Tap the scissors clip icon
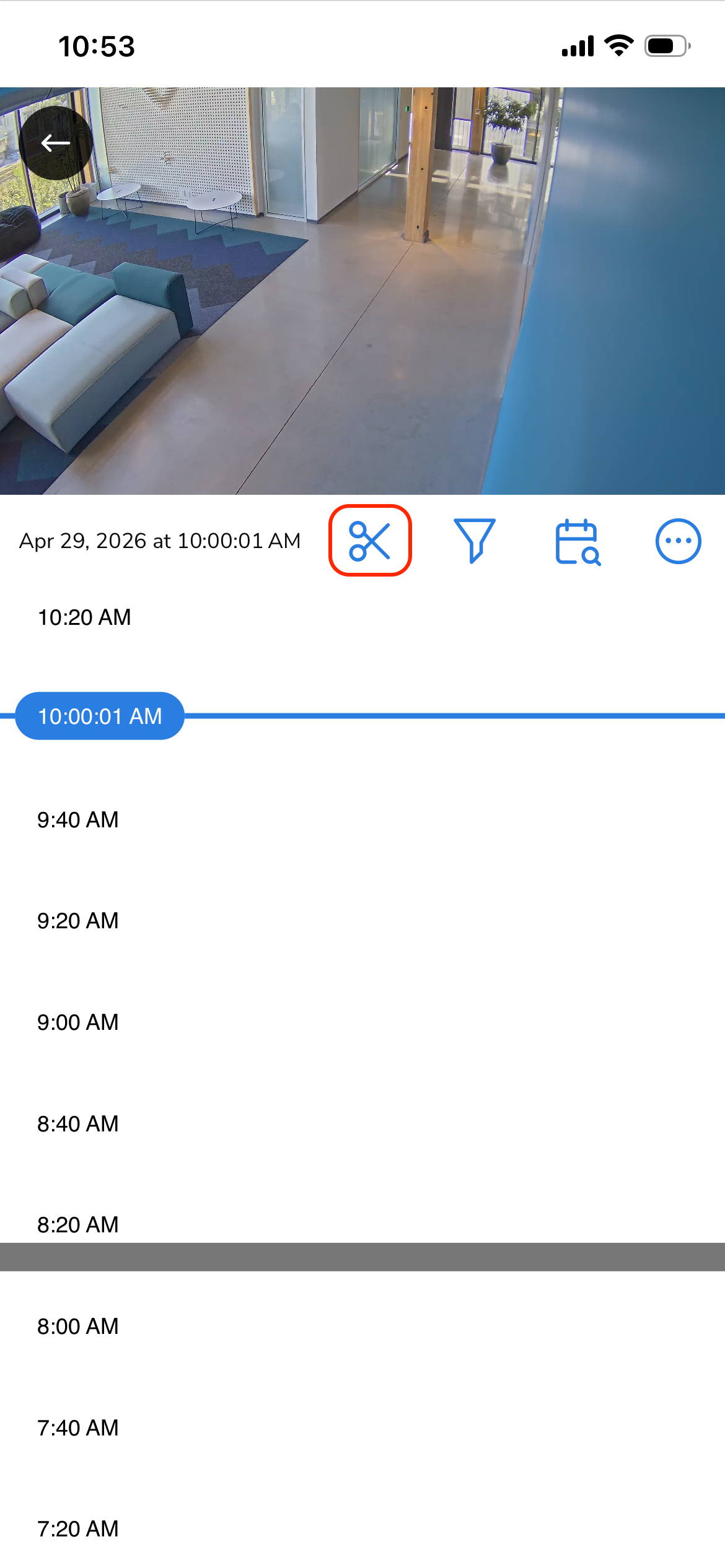 (x=370, y=541)
